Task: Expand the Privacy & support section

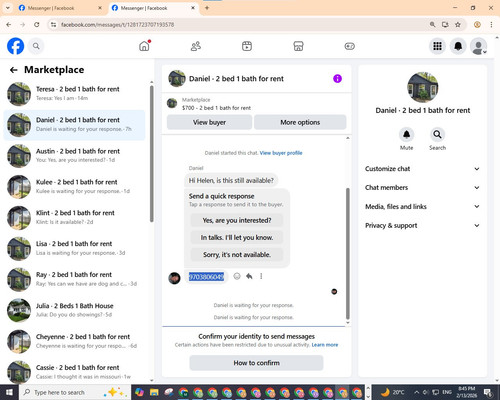Action: (422, 226)
